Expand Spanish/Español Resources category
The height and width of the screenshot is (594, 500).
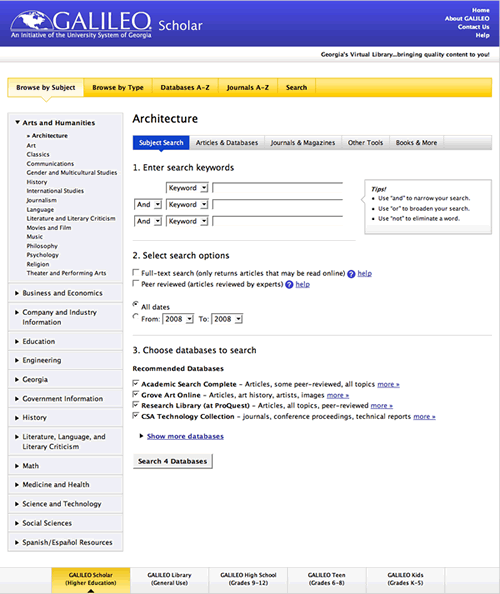(17, 542)
